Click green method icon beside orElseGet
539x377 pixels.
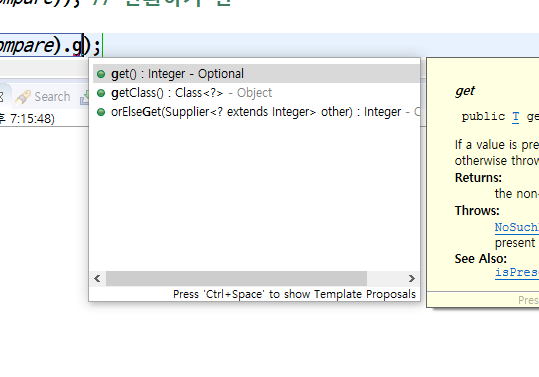click(x=101, y=112)
